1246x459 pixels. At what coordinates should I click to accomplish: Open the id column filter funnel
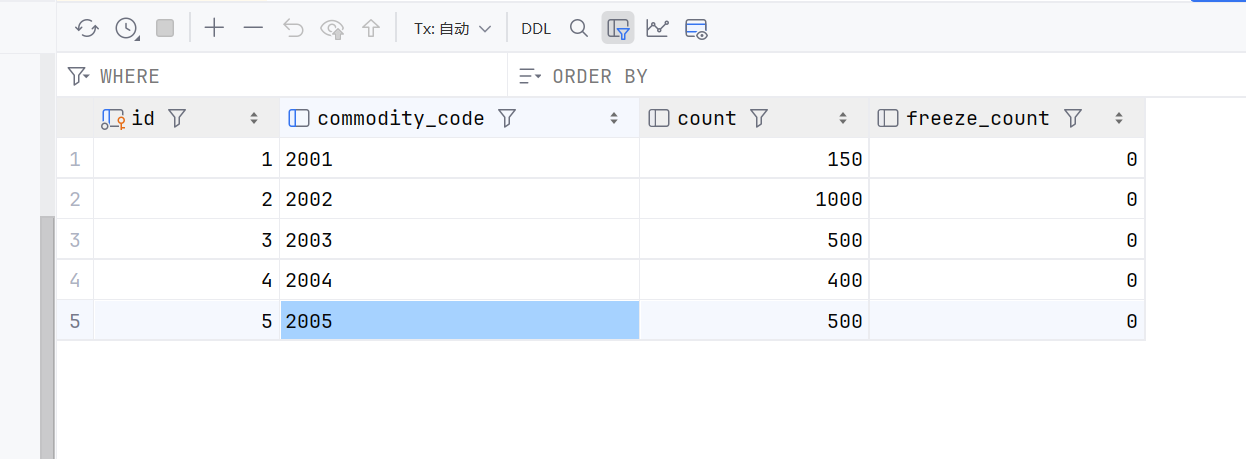(177, 118)
